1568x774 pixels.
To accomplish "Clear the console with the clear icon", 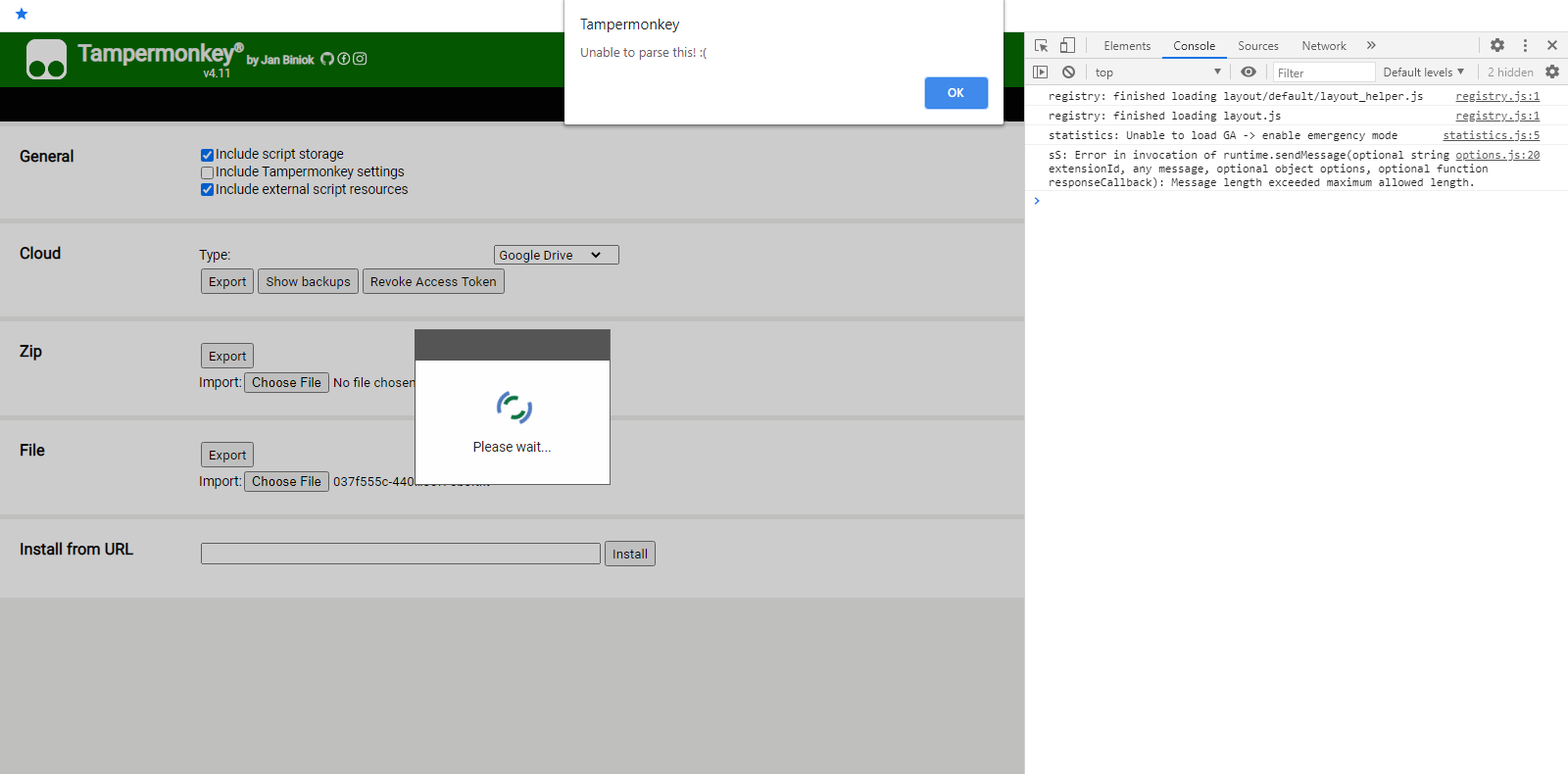I will tap(1068, 72).
